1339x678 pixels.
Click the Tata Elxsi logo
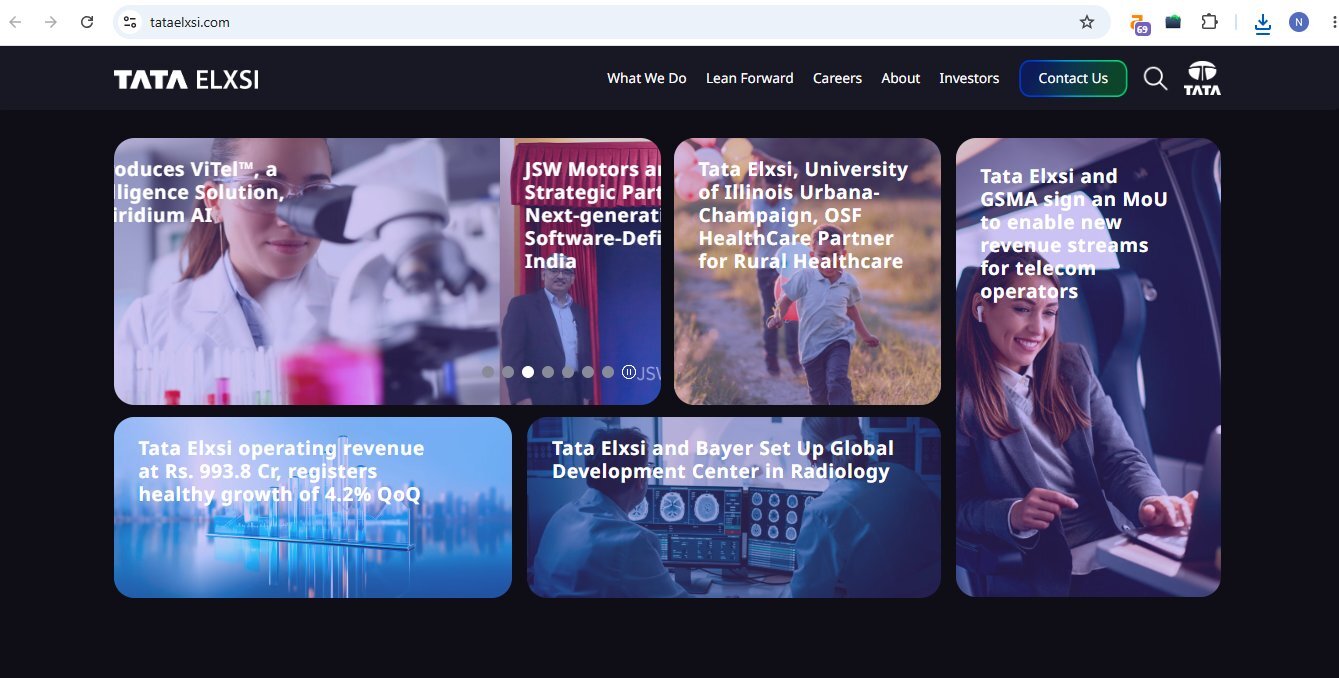pos(186,79)
